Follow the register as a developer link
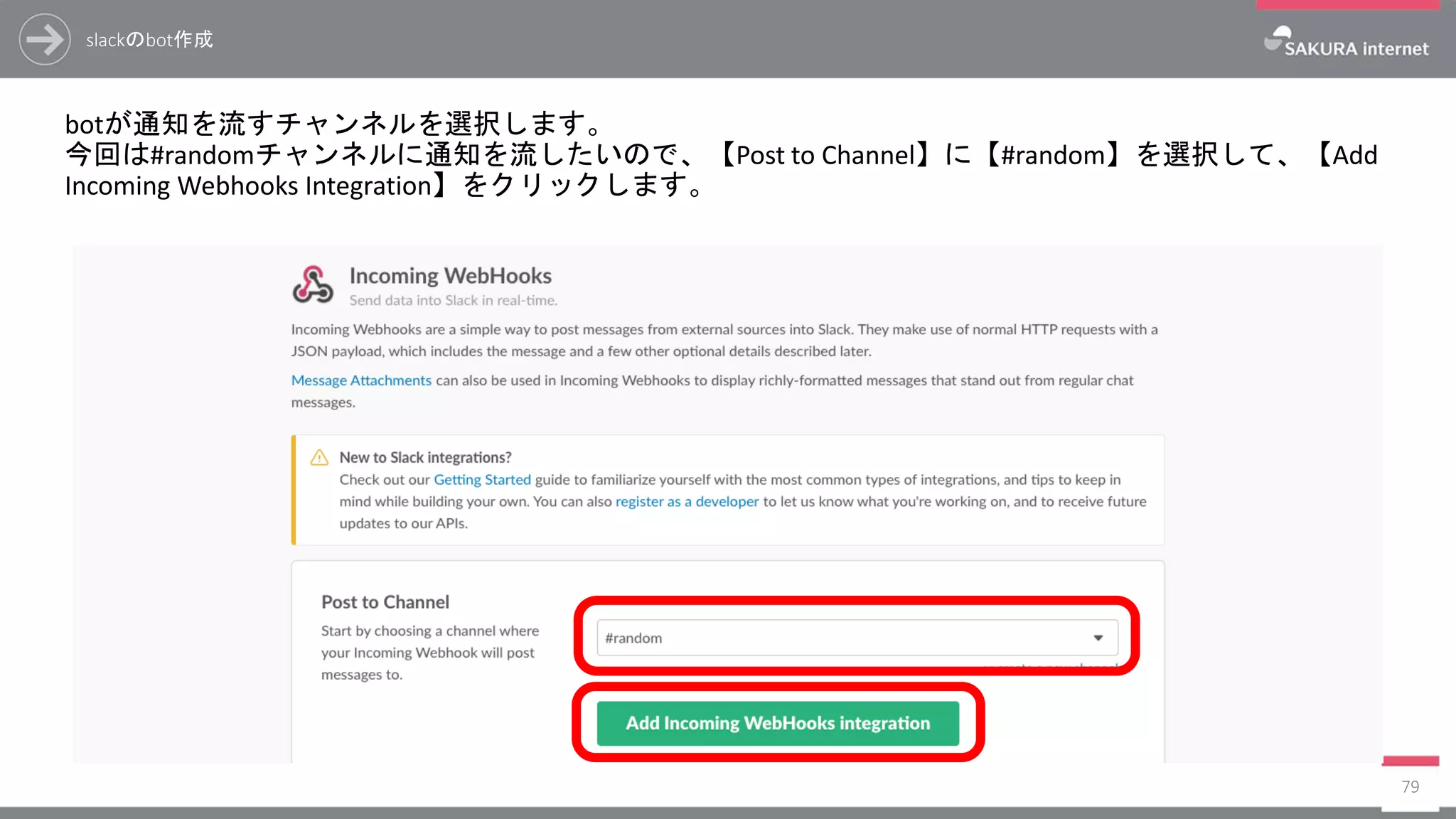Screen dimensions: 1456x819 click(687, 502)
